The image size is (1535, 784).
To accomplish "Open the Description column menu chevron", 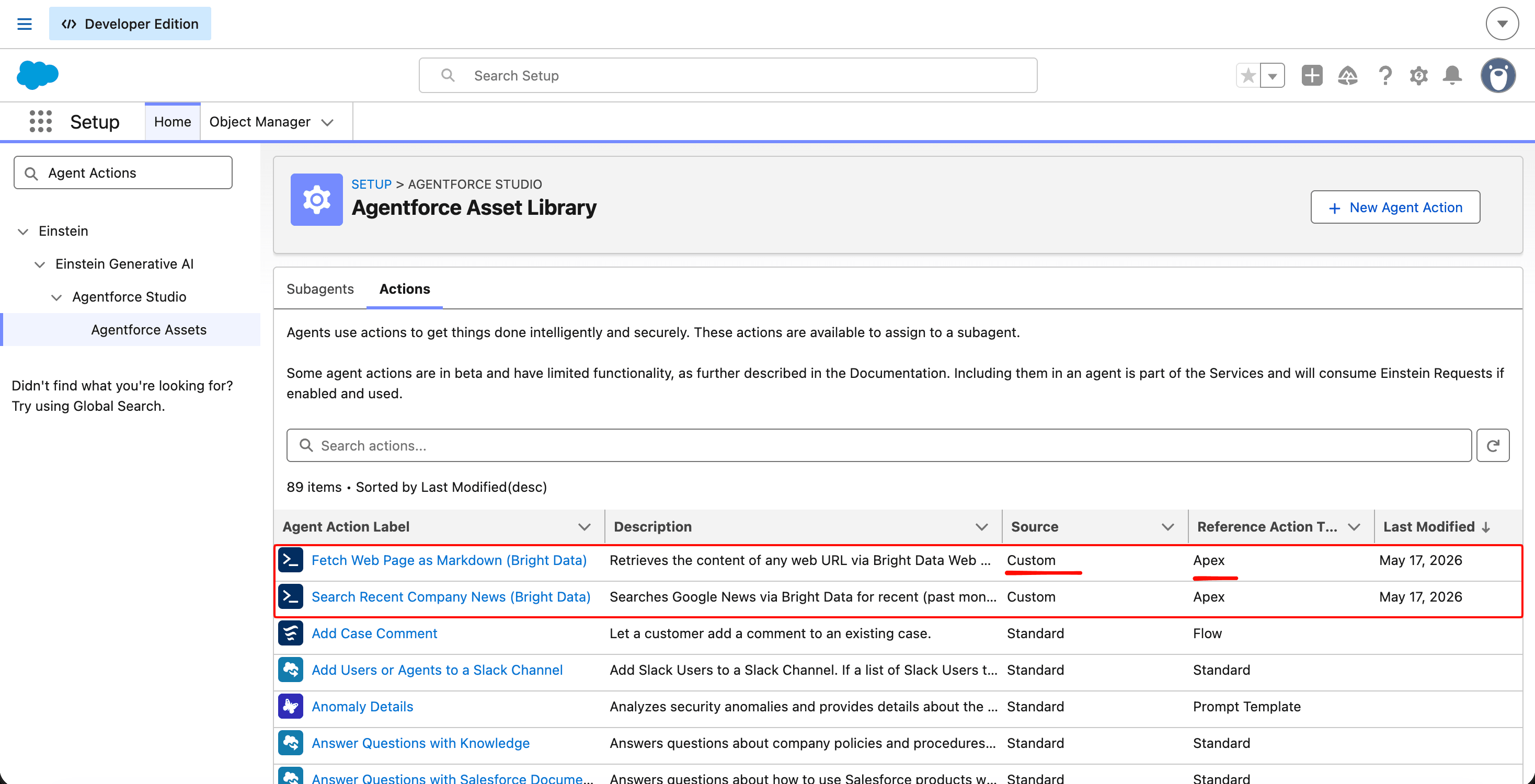I will coord(981,527).
